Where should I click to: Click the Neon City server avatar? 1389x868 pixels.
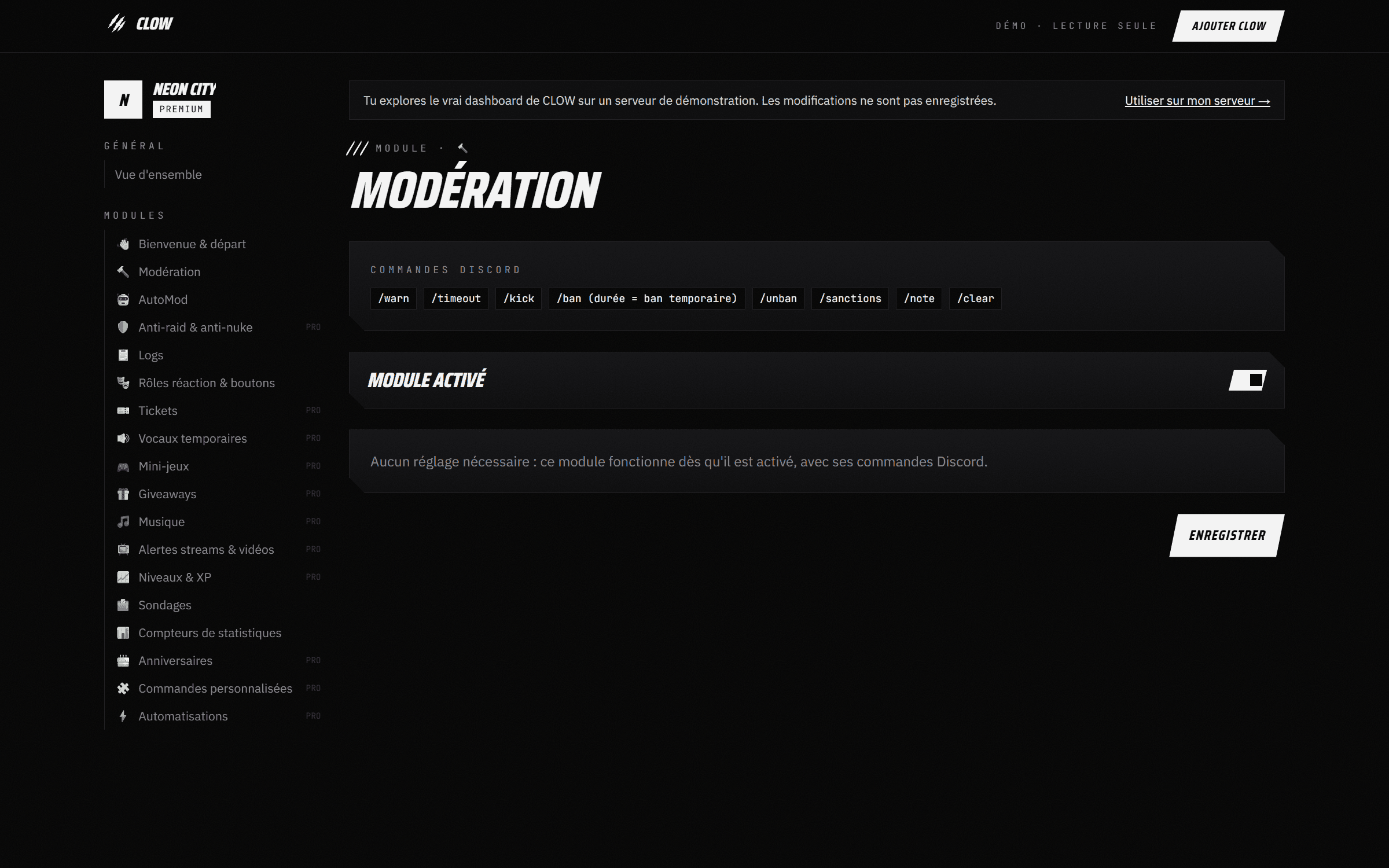(123, 100)
